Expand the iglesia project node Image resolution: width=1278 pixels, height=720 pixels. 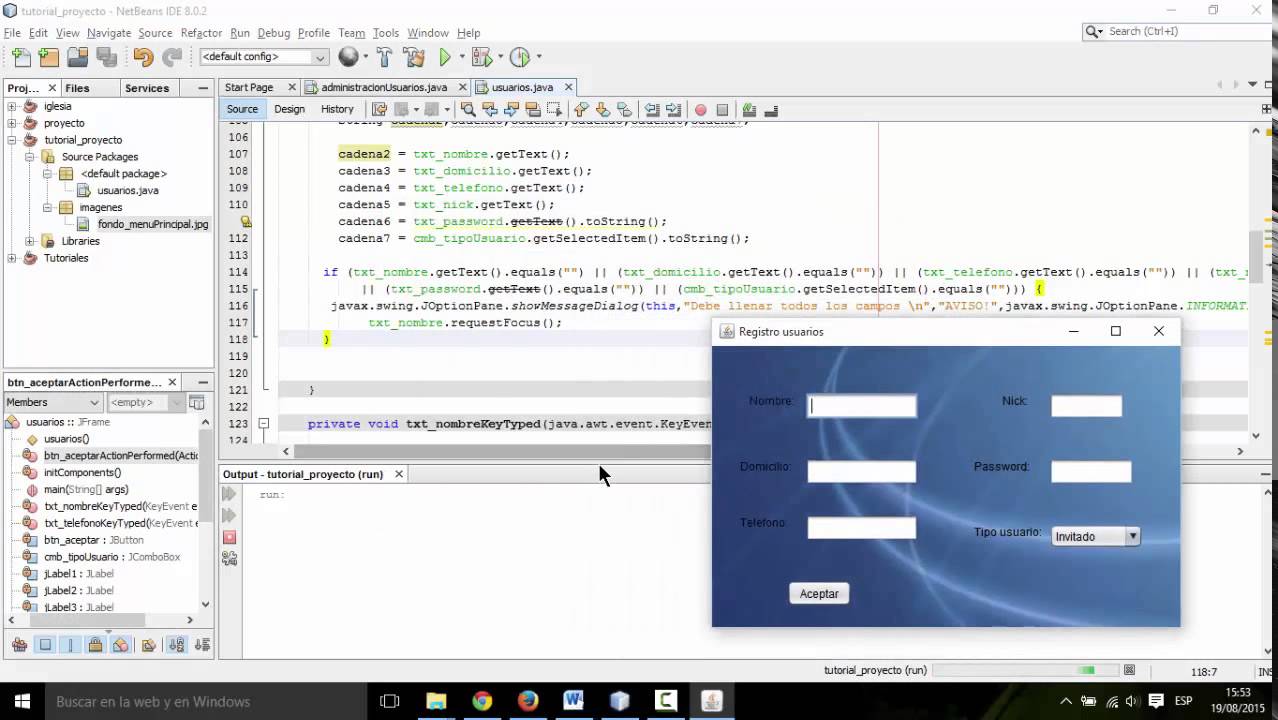click(x=12, y=106)
